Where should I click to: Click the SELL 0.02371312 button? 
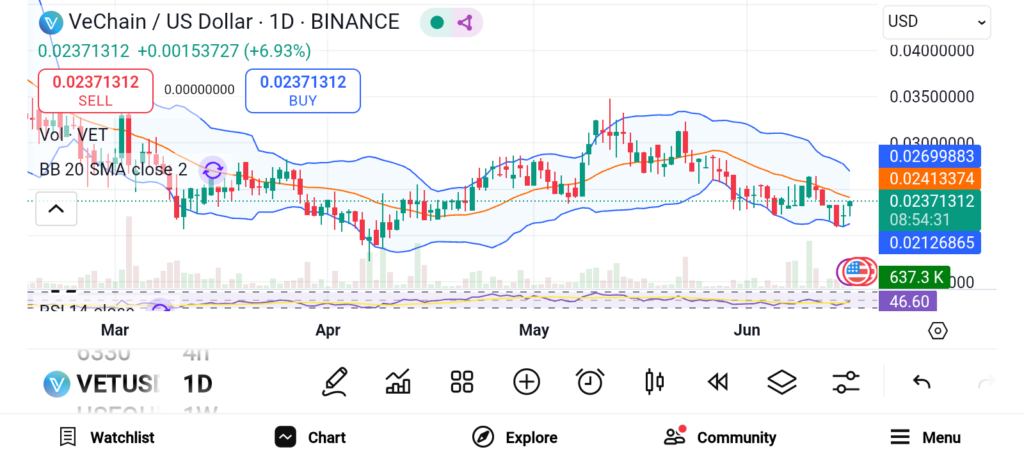(x=95, y=90)
